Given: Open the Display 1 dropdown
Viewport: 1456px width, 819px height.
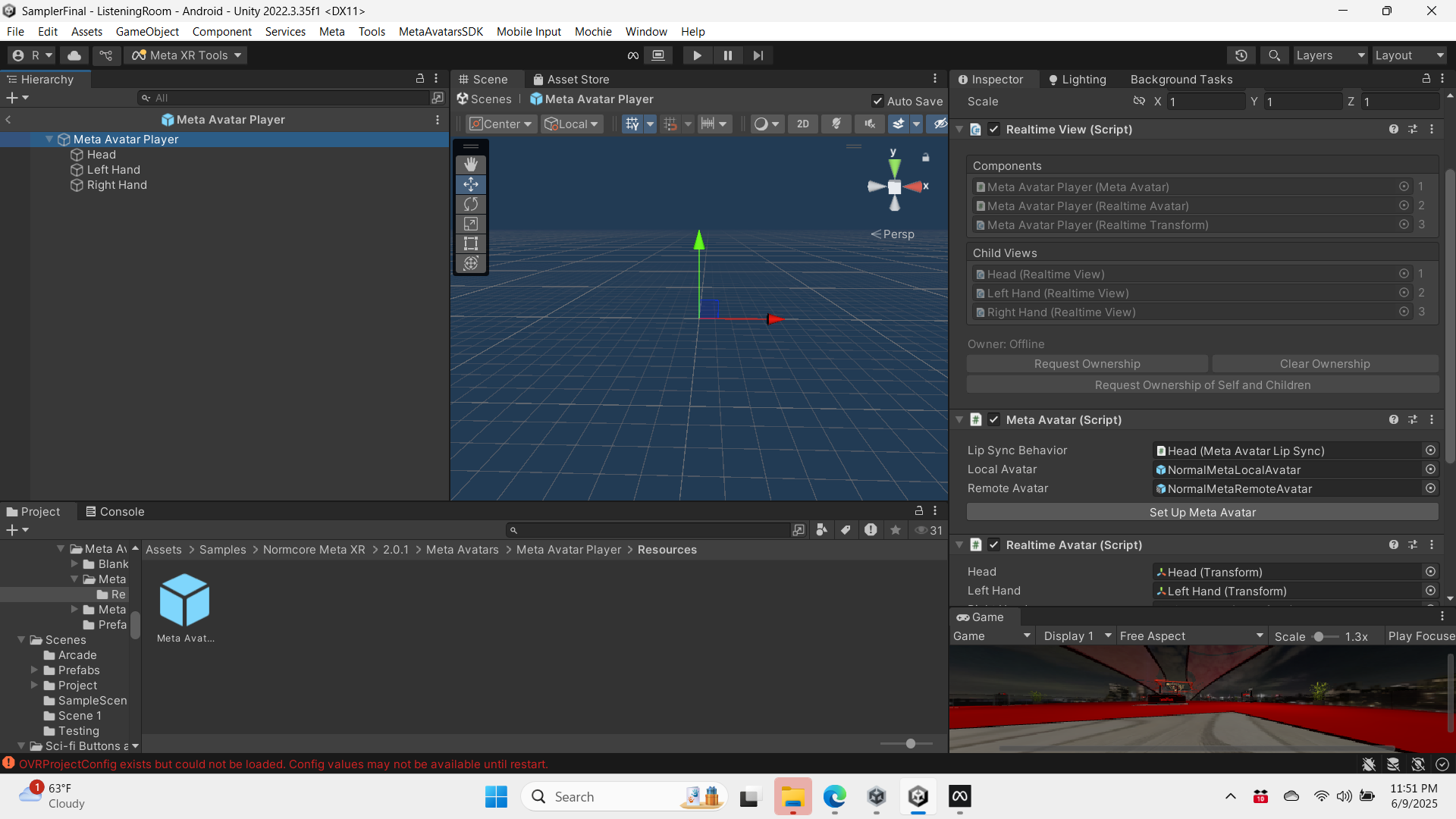Looking at the screenshot, I should [1077, 636].
